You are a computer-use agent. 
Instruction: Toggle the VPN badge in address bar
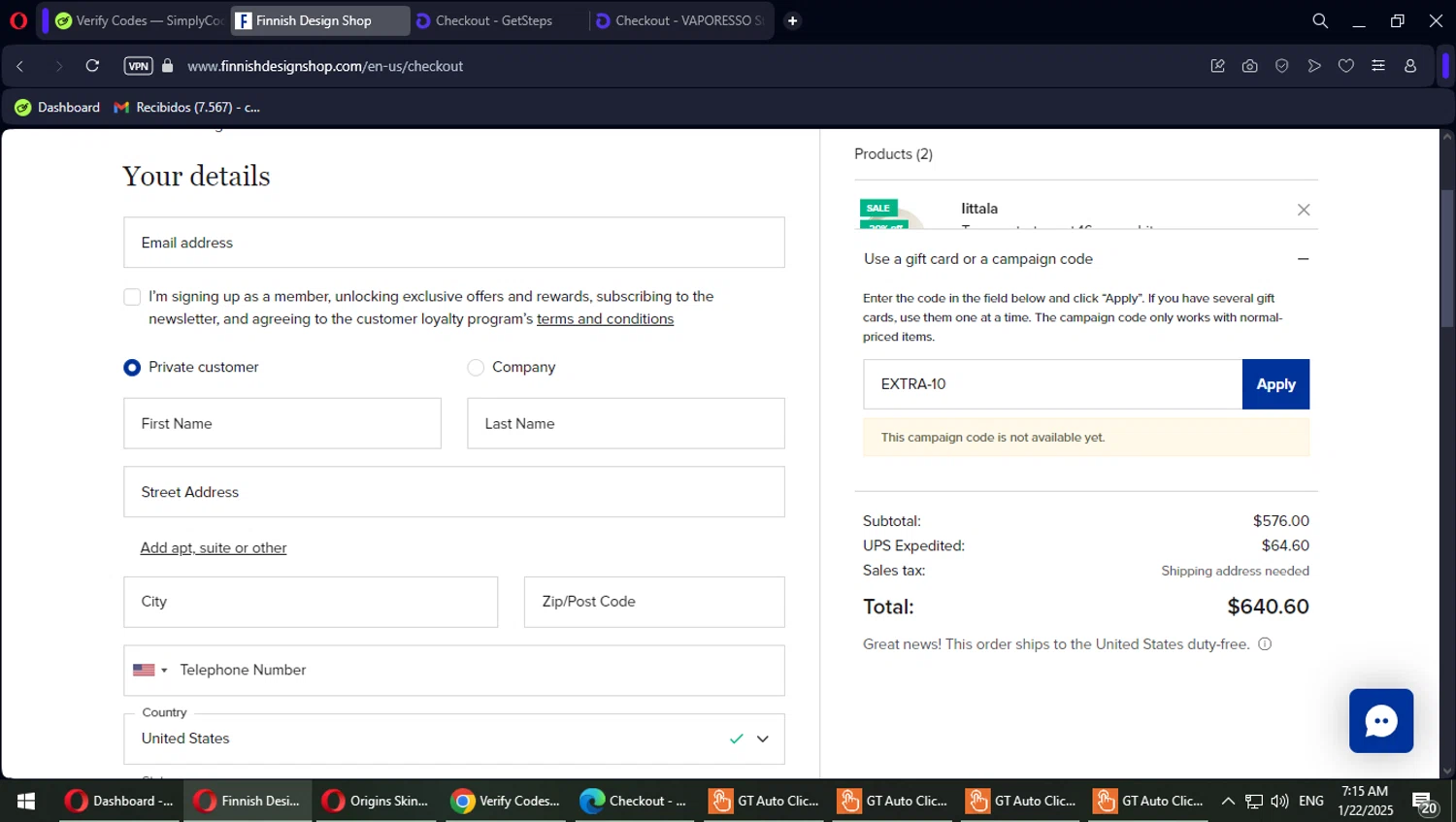(x=138, y=66)
